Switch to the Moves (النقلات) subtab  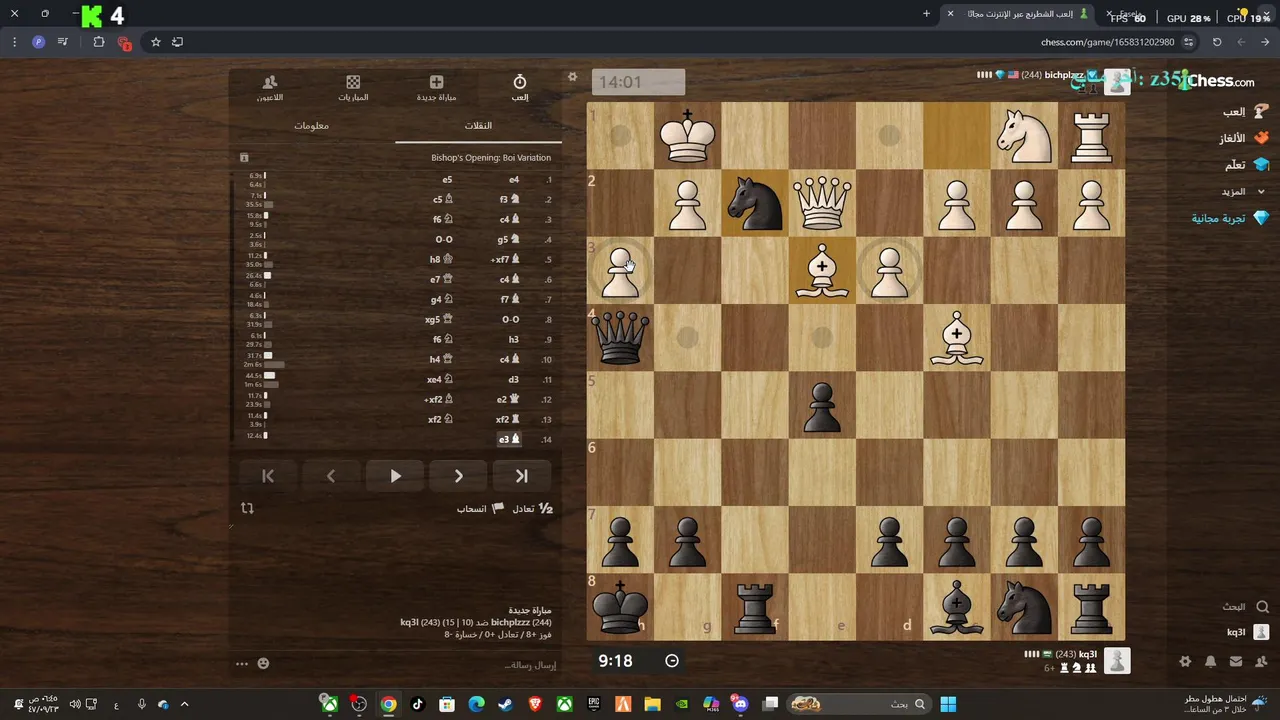478,125
